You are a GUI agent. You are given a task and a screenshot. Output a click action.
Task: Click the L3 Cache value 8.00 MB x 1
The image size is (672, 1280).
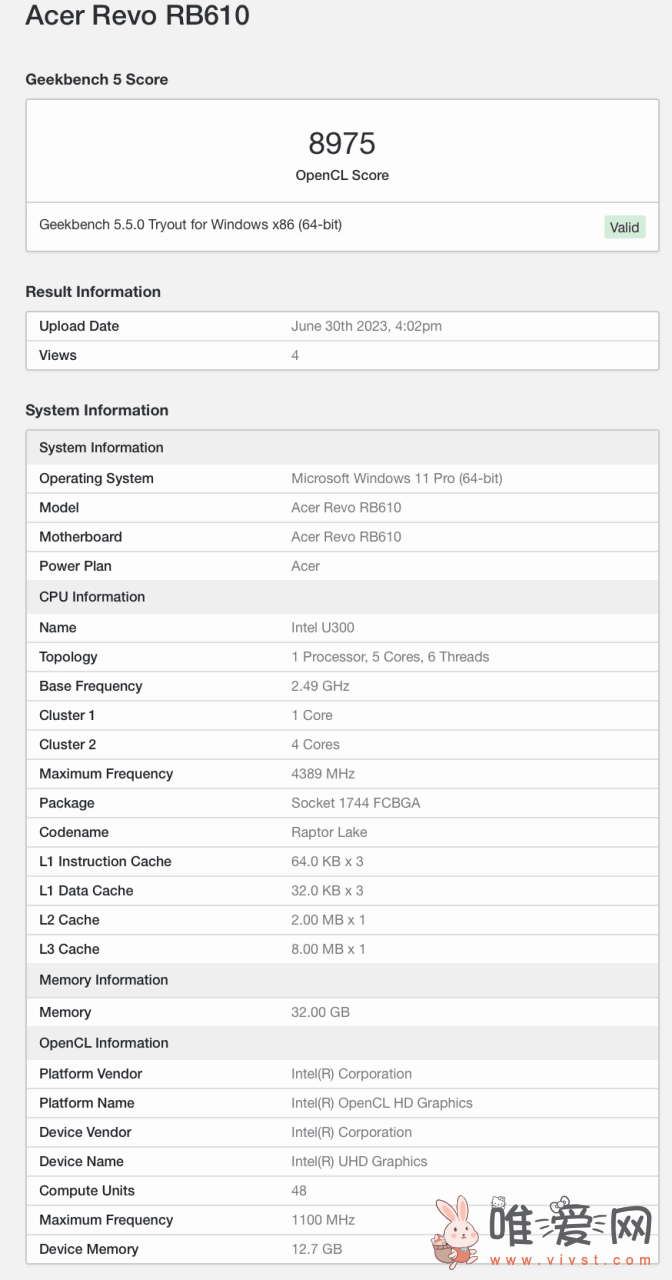pos(328,949)
